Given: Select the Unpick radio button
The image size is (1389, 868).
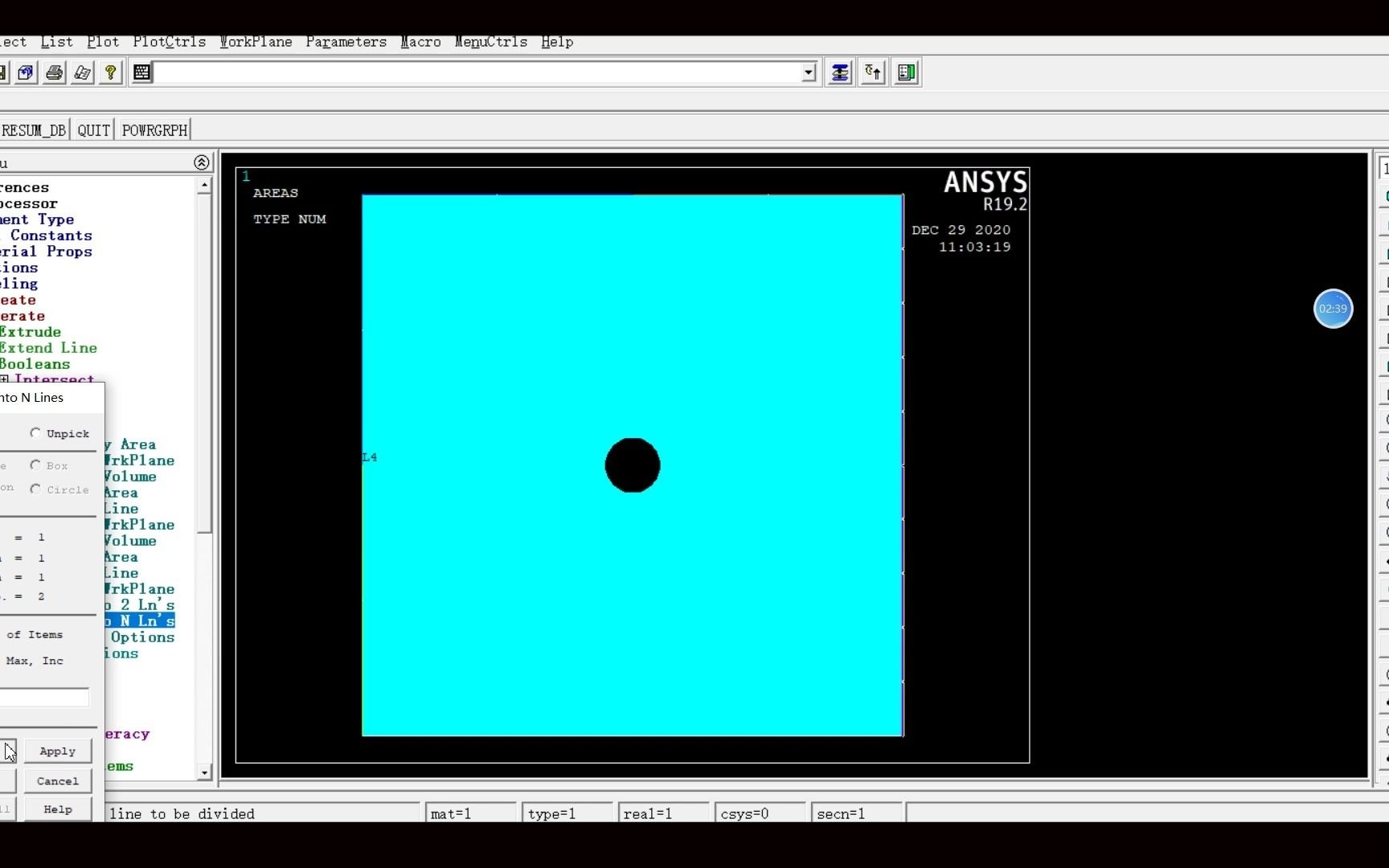Looking at the screenshot, I should [x=36, y=433].
